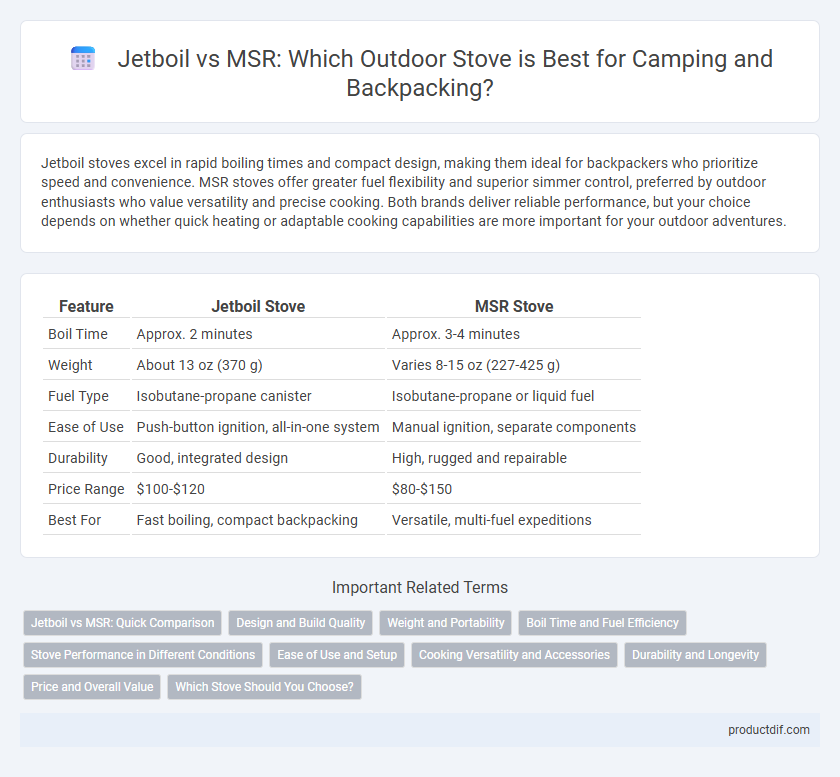
Task: Click the 'Jetboil Stove' column header
Action: tap(258, 306)
